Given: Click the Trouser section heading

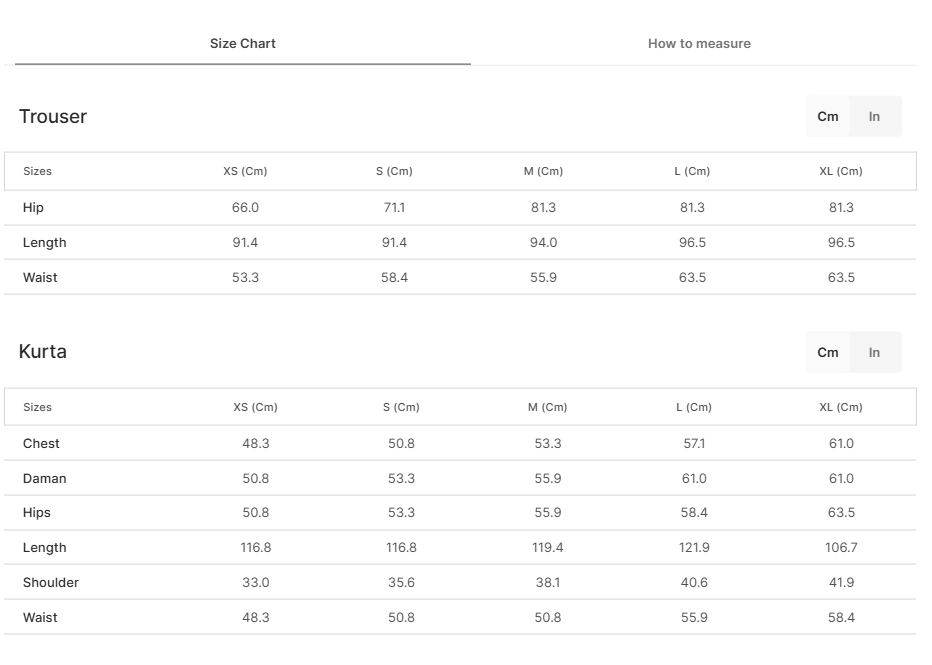Looking at the screenshot, I should click(53, 117).
